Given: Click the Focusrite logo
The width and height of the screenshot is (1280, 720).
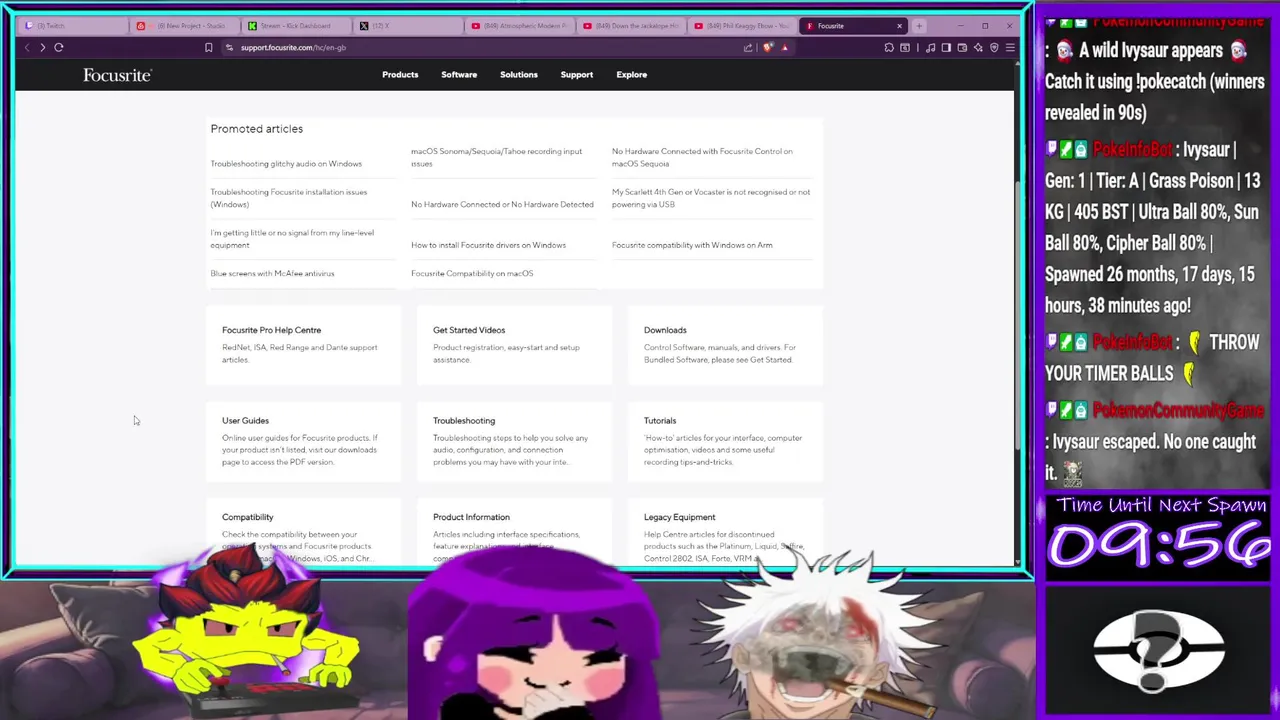Looking at the screenshot, I should pyautogui.click(x=117, y=75).
